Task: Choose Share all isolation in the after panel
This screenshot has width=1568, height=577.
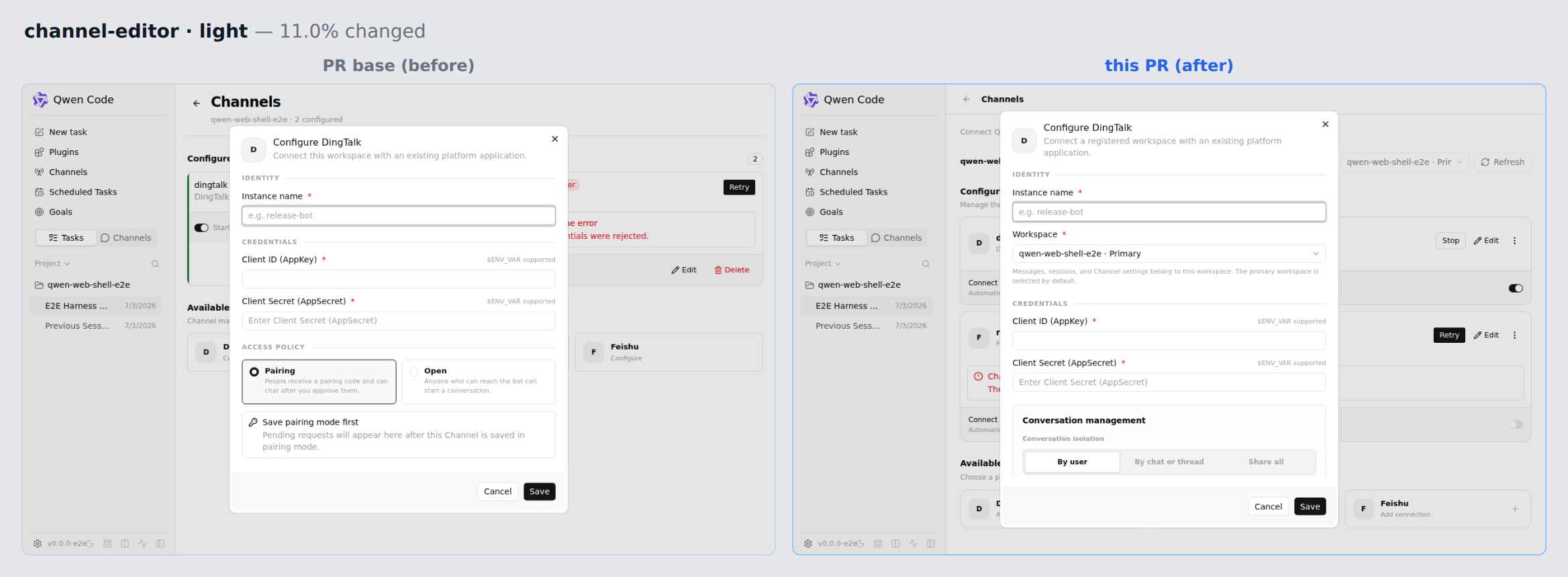Action: pyautogui.click(x=1266, y=462)
